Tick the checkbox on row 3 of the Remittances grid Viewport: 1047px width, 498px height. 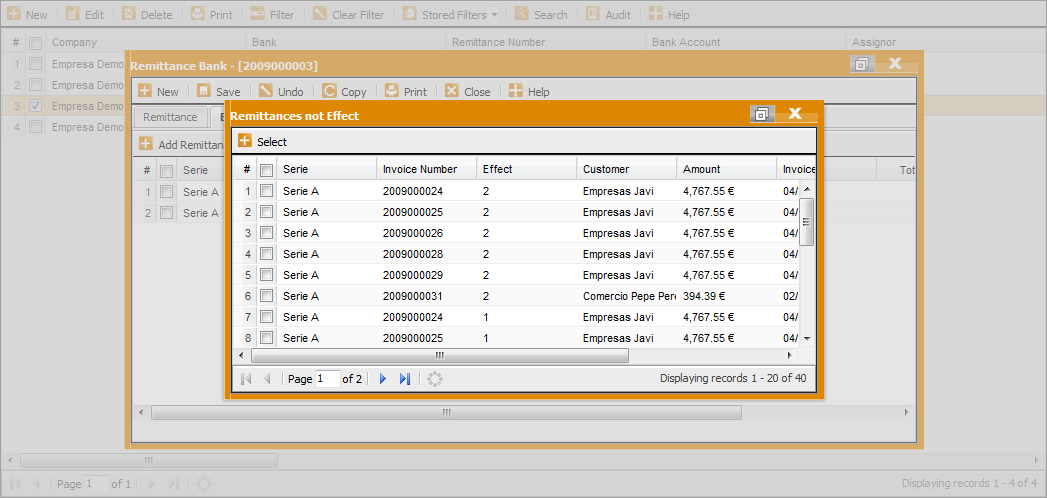[267, 233]
